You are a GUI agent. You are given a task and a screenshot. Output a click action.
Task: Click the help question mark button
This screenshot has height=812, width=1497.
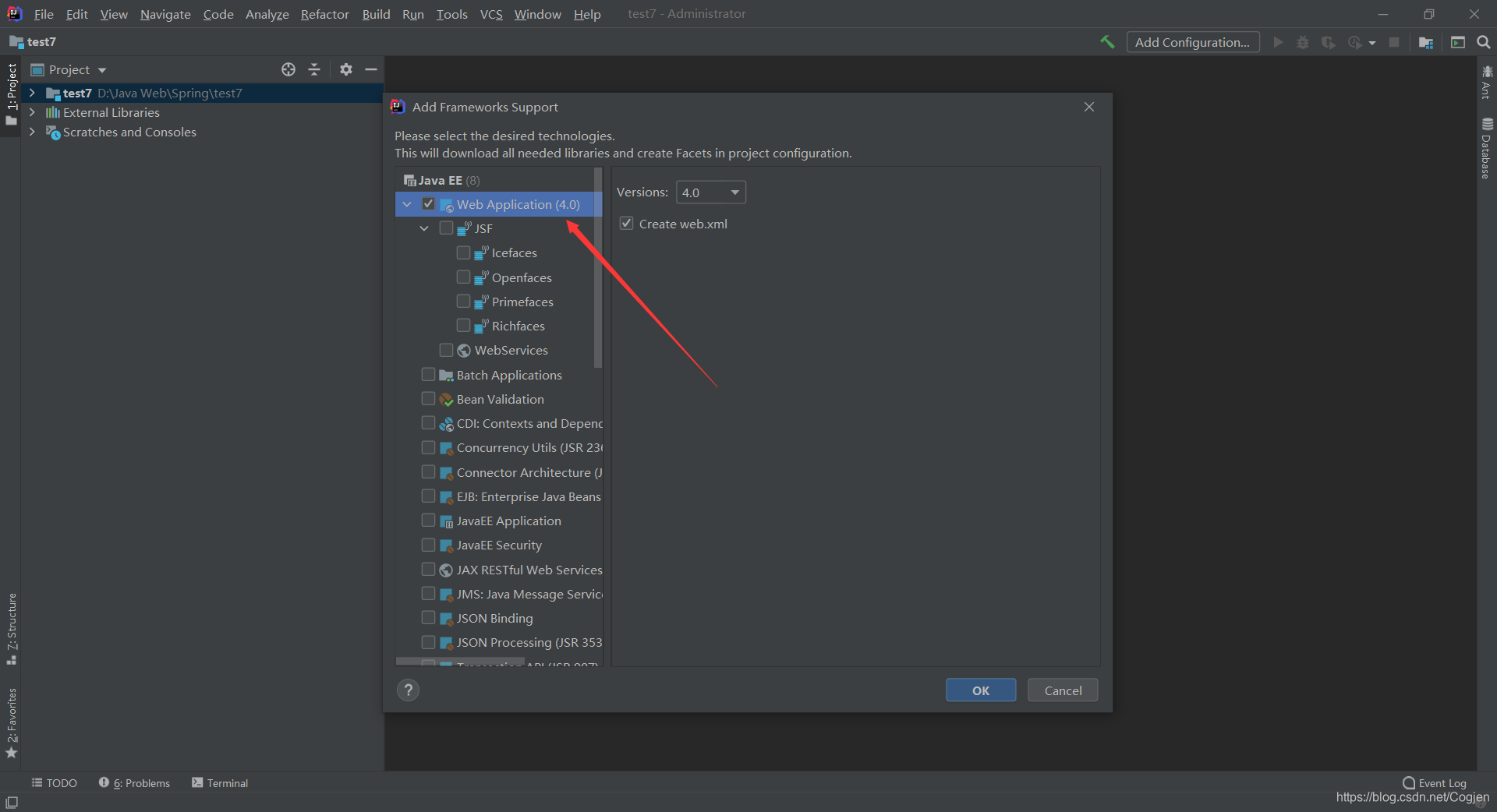(x=408, y=690)
